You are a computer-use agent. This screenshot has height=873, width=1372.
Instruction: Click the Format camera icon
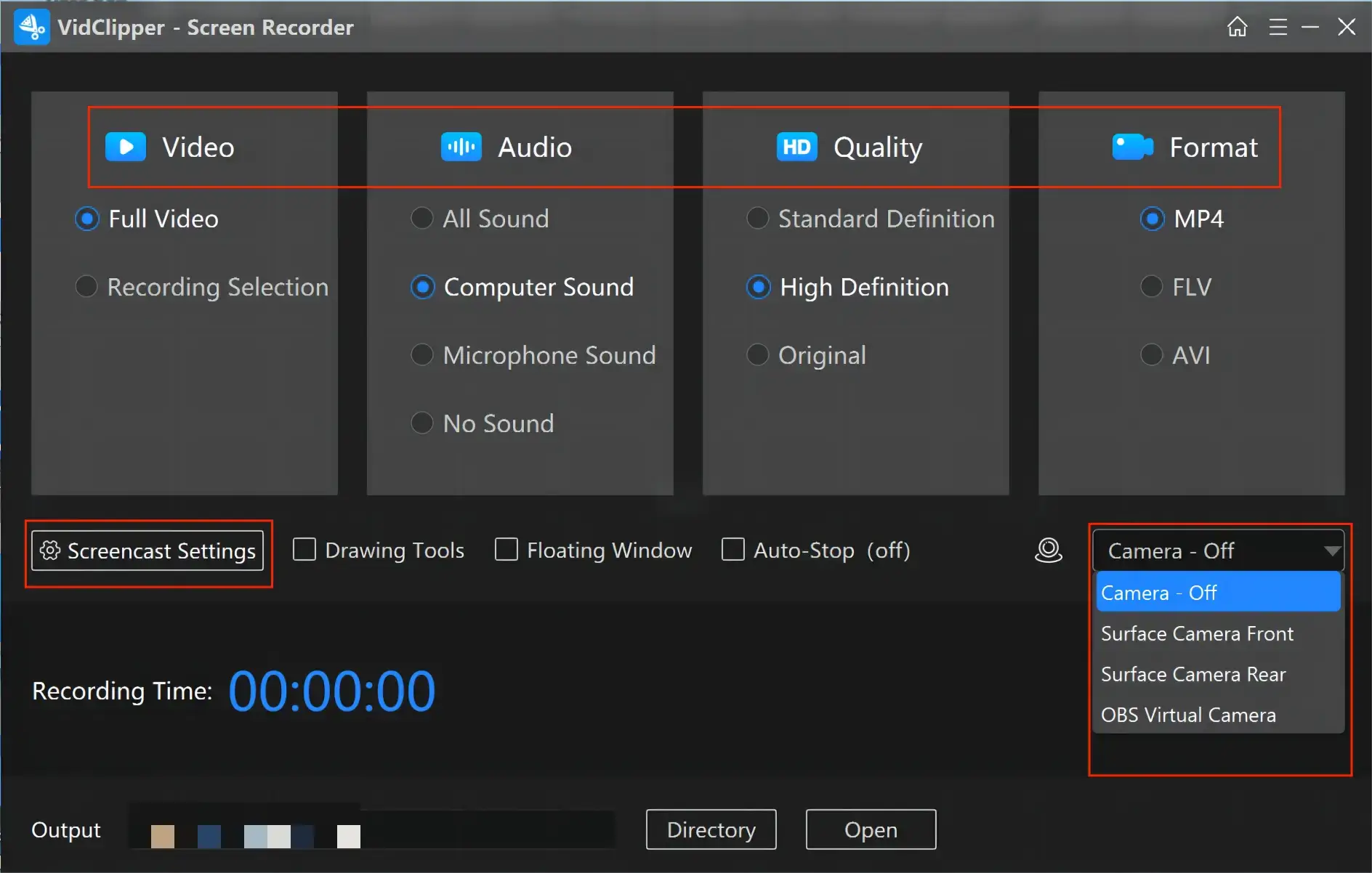click(x=1132, y=147)
